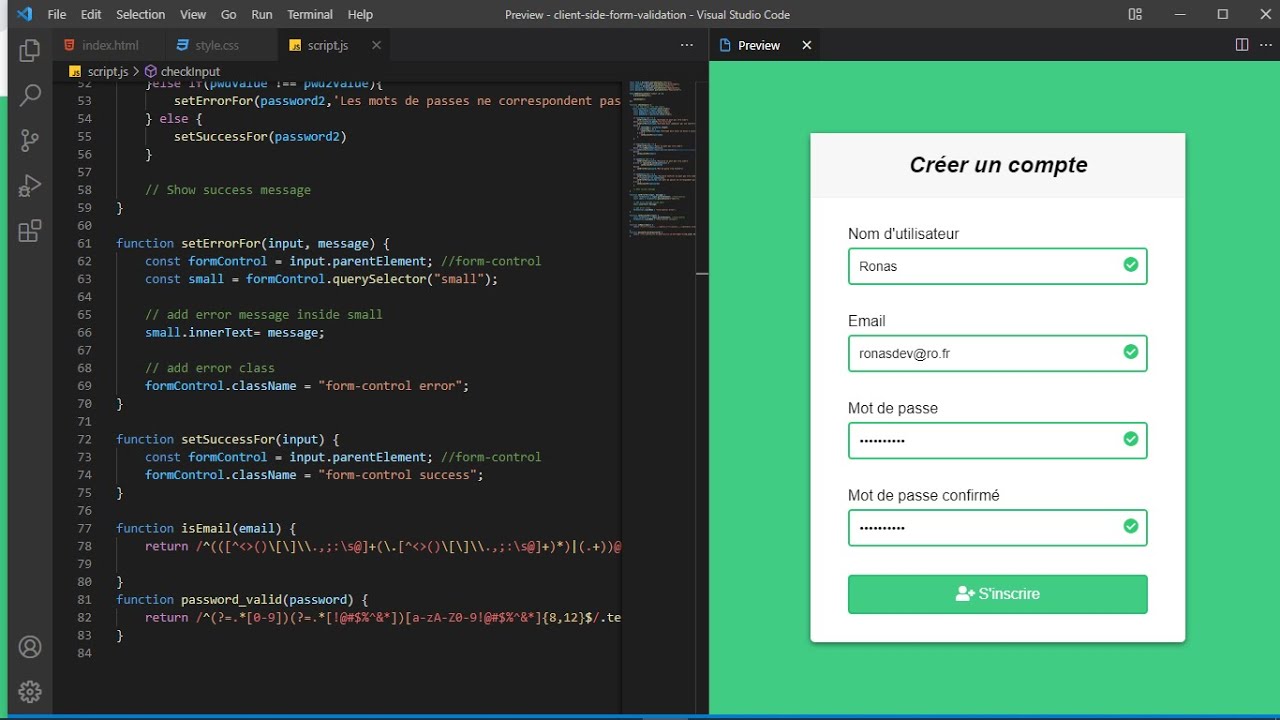Screen dimensions: 1280x720
Task: Open the Run menu
Action: point(262,14)
